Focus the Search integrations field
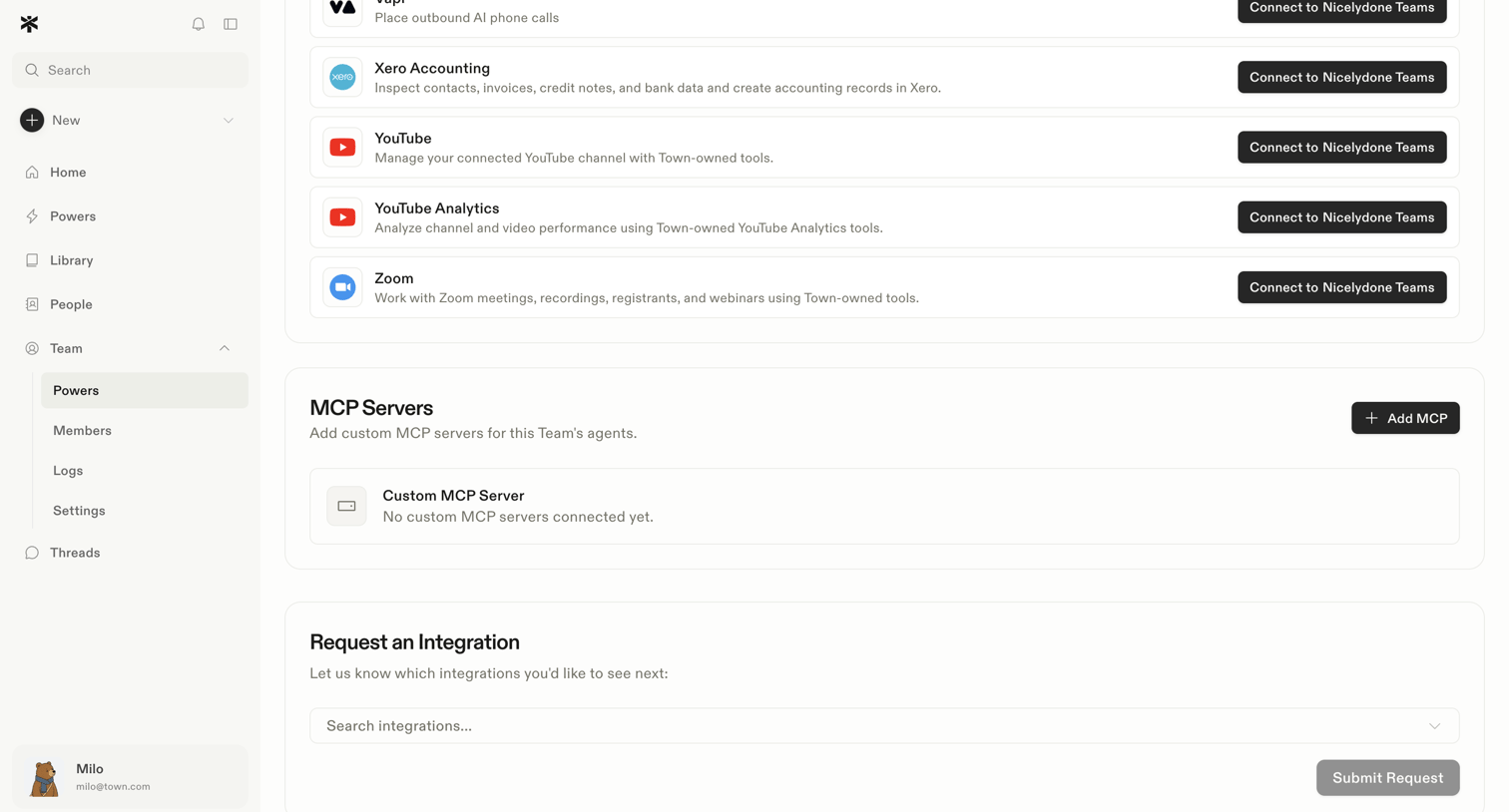The height and width of the screenshot is (812, 1509). coord(884,726)
